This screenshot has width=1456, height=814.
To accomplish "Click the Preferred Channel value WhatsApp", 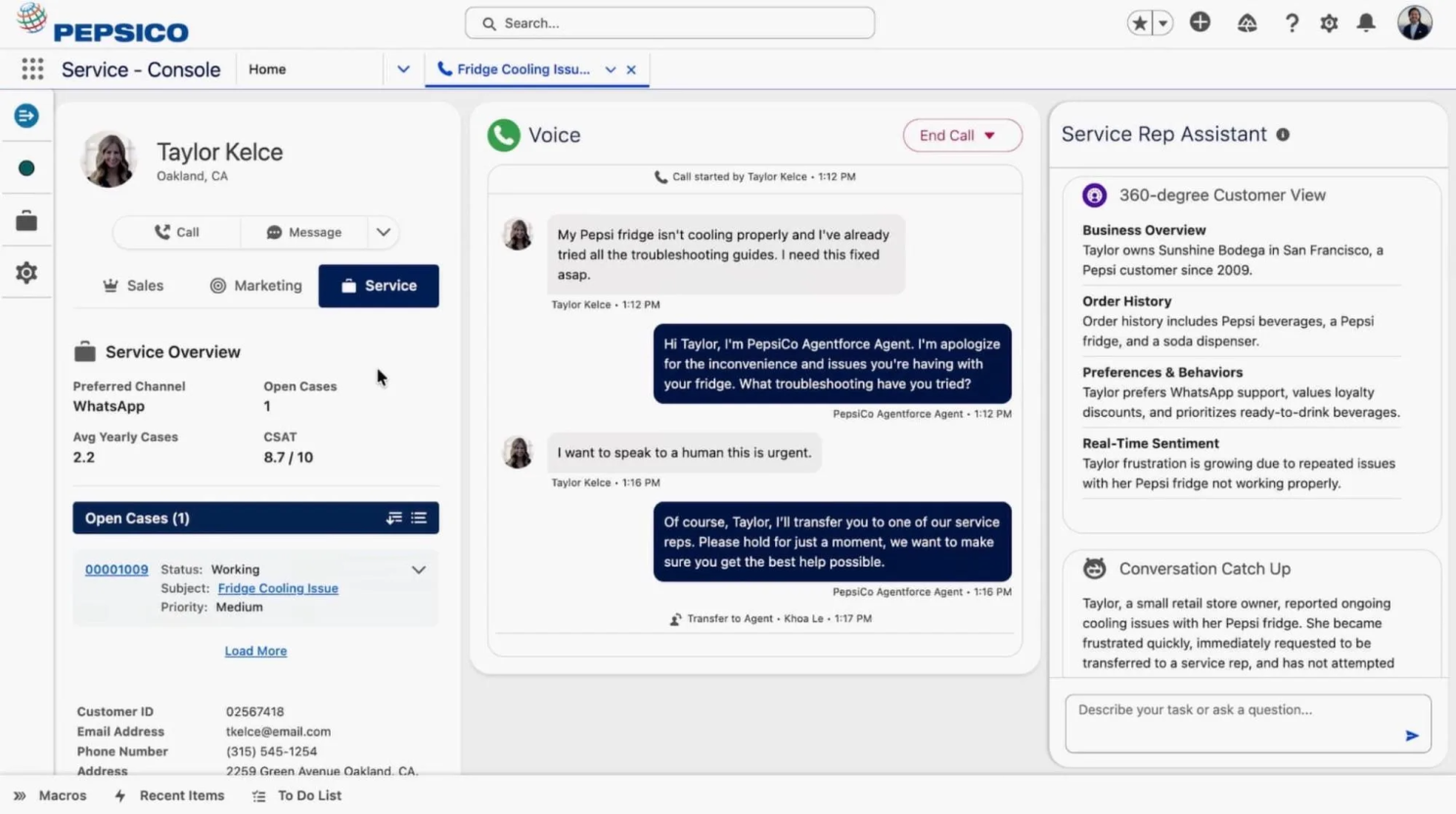I will pos(109,406).
